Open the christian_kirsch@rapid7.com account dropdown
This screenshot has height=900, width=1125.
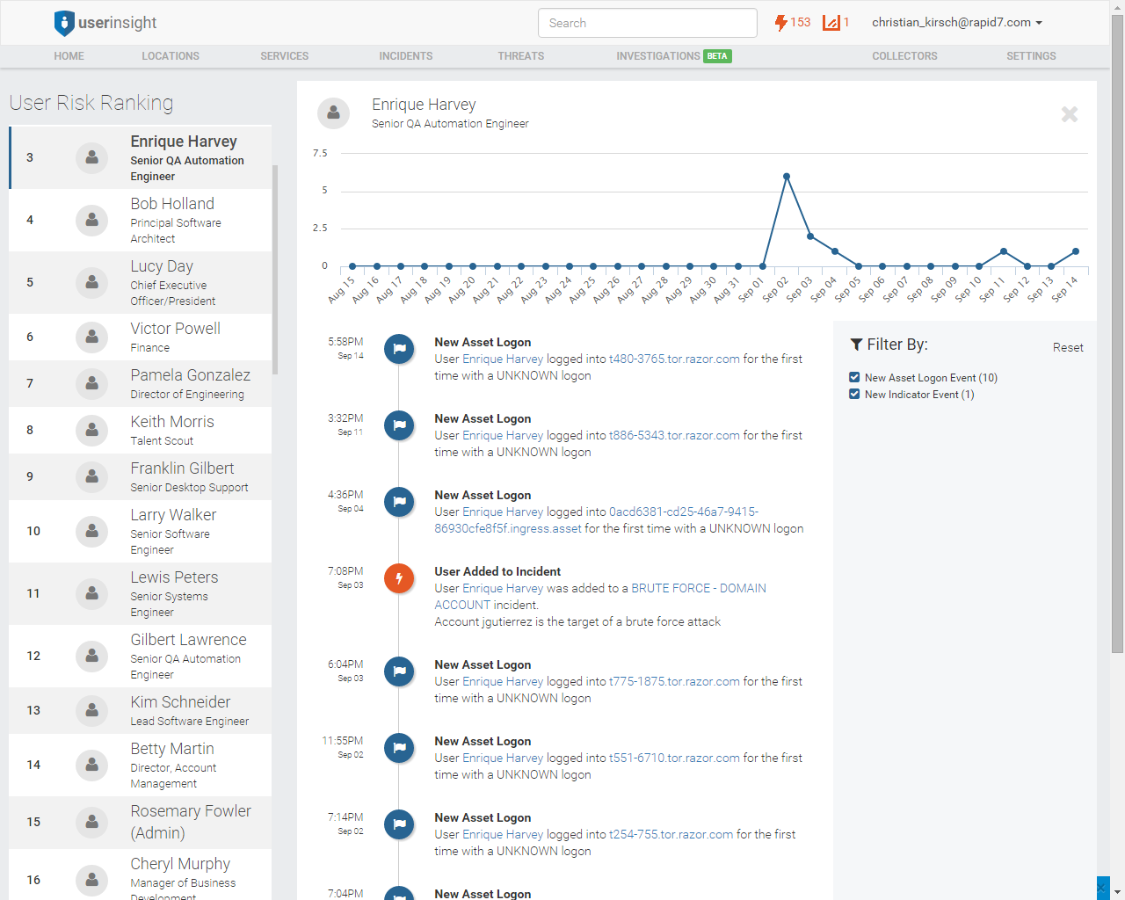point(957,22)
